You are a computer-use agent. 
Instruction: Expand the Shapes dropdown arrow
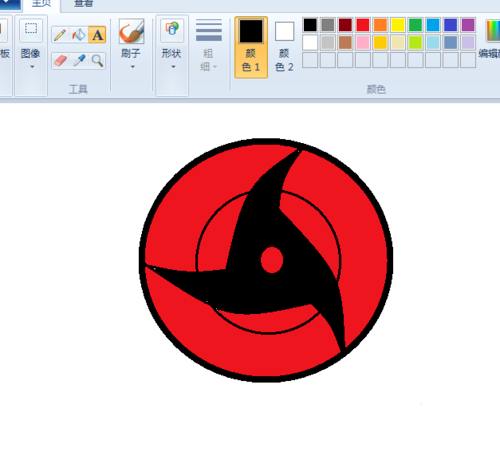tap(173, 67)
